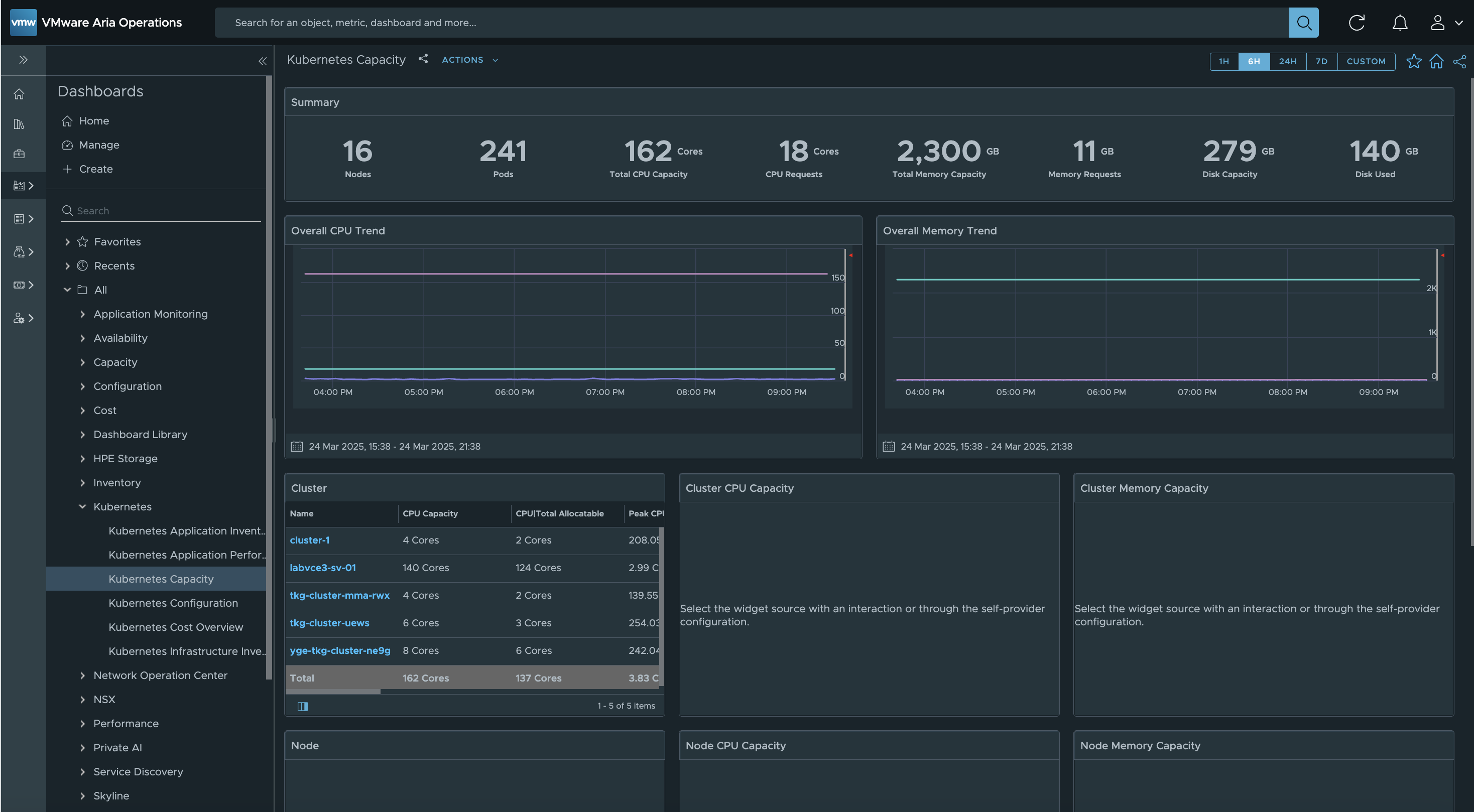This screenshot has height=812, width=1474.
Task: Collapse the Dashboards side panel
Action: coord(263,61)
